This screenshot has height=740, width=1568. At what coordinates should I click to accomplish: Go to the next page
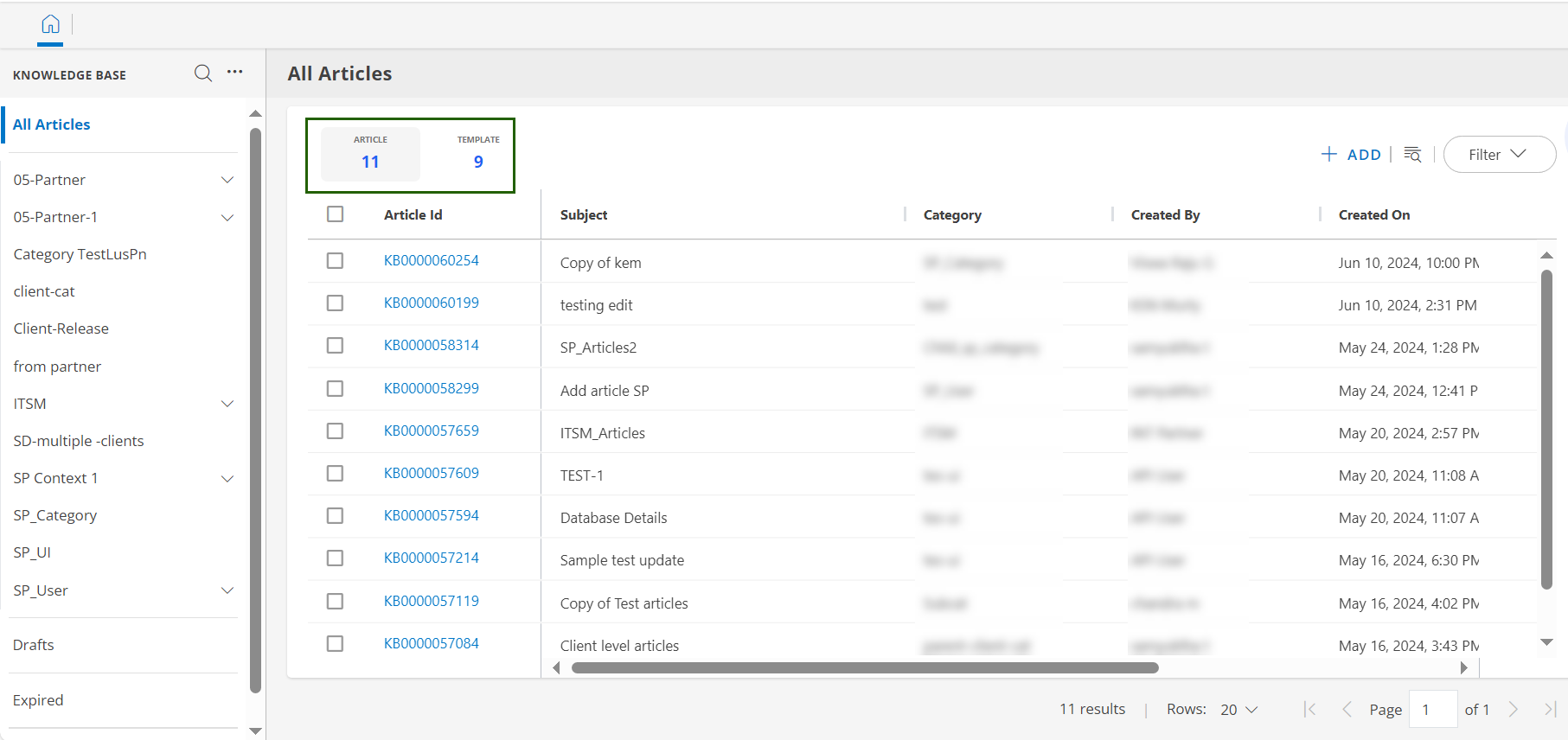[x=1514, y=710]
